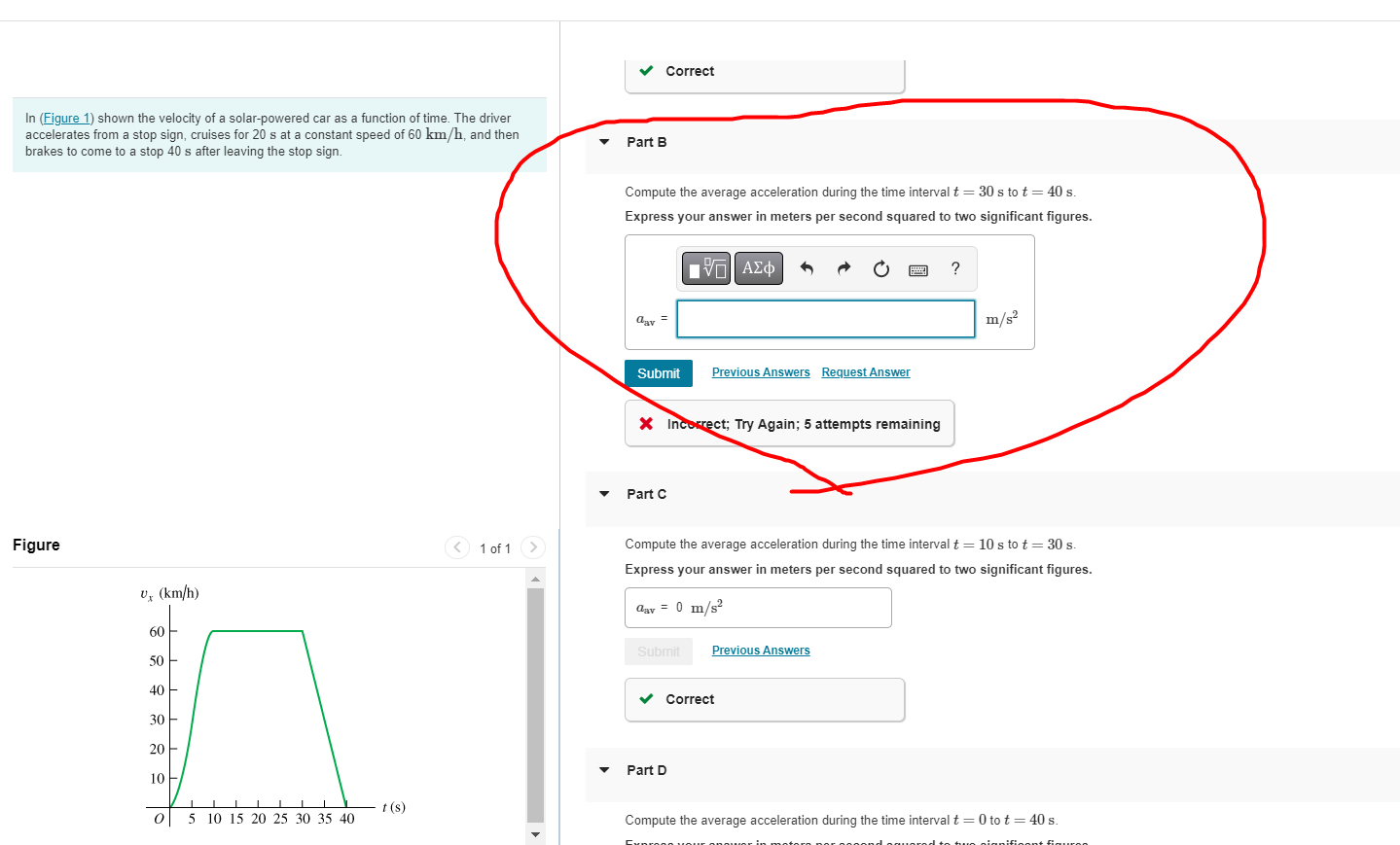Reset the answer with the circular reset icon

pos(880,268)
